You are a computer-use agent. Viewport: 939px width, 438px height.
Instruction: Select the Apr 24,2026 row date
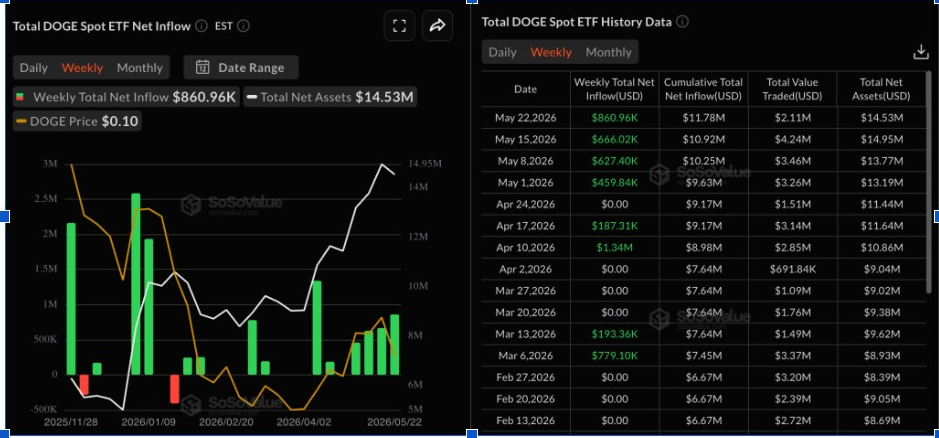[525, 204]
